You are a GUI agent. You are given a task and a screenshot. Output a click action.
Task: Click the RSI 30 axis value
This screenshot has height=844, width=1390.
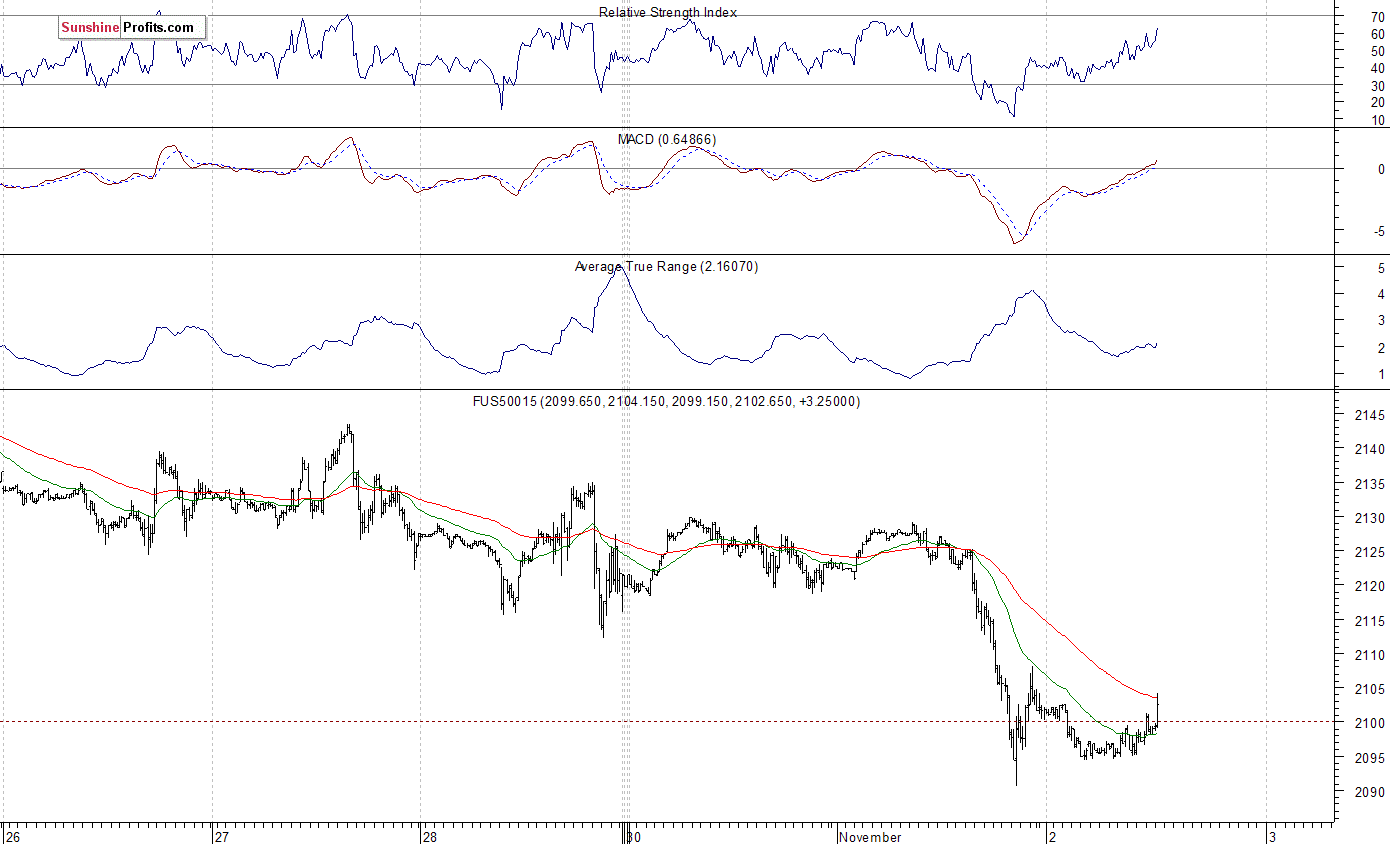click(1377, 86)
